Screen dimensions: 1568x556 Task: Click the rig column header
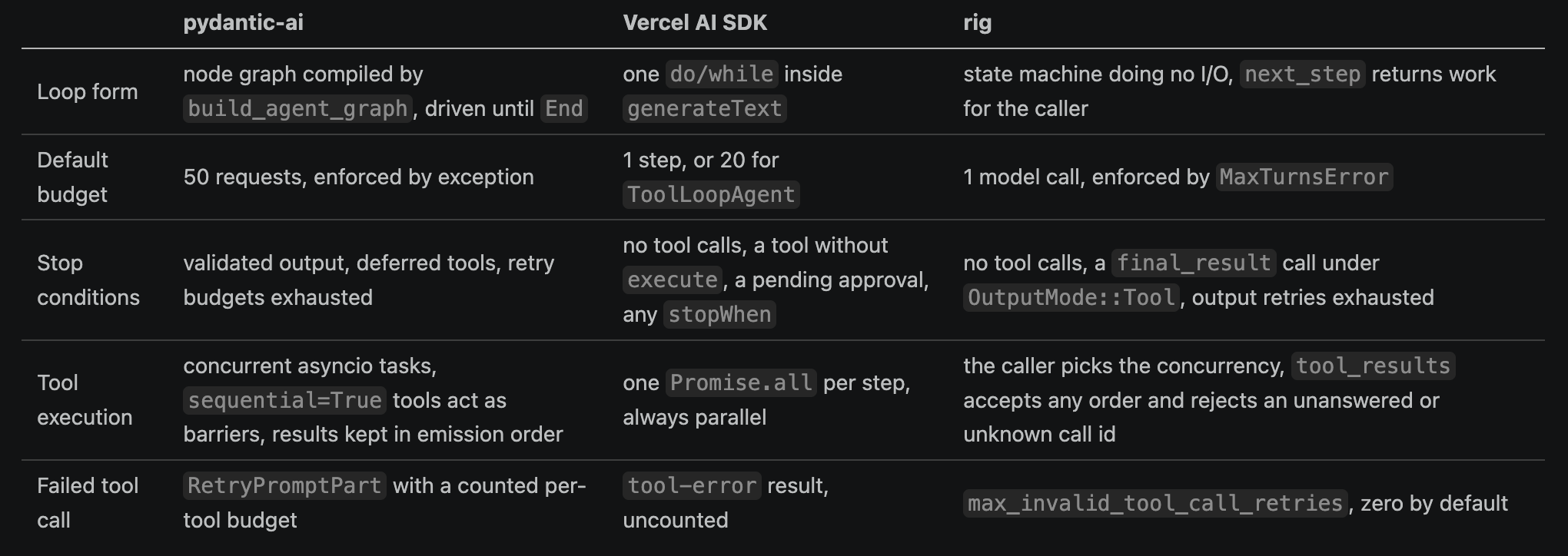pyautogui.click(x=977, y=23)
